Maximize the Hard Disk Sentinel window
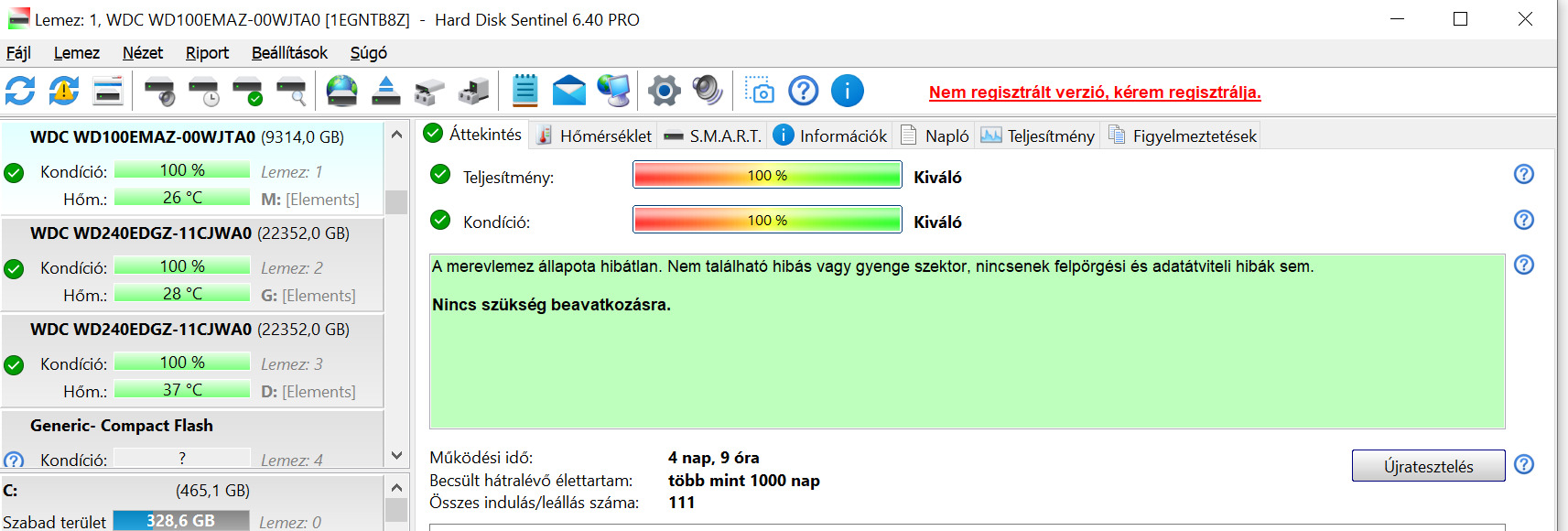 click(x=1461, y=19)
